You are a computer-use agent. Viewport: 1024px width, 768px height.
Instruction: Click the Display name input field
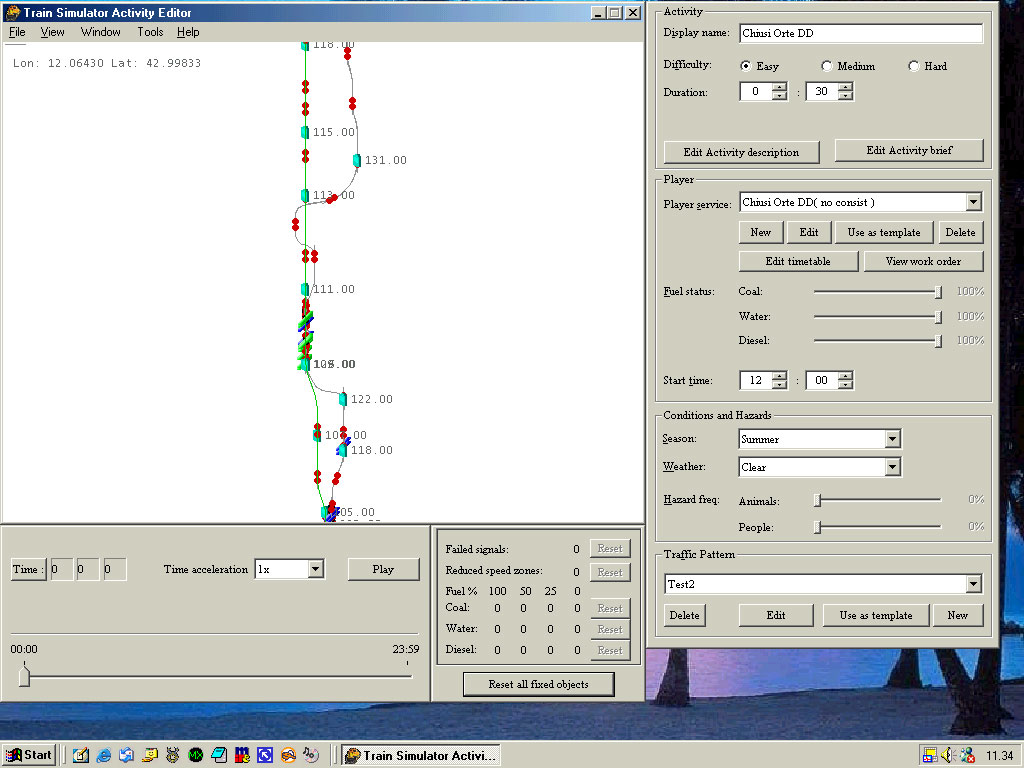tap(861, 33)
